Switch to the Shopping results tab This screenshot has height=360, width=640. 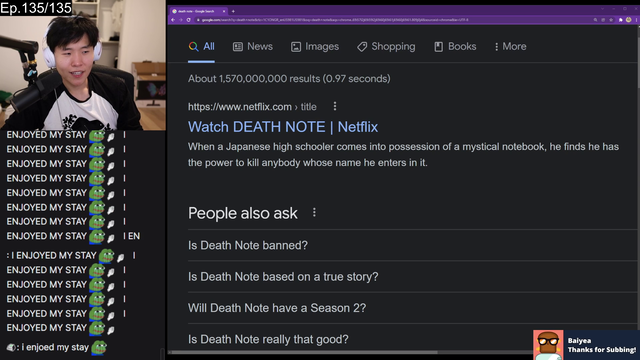click(386, 47)
